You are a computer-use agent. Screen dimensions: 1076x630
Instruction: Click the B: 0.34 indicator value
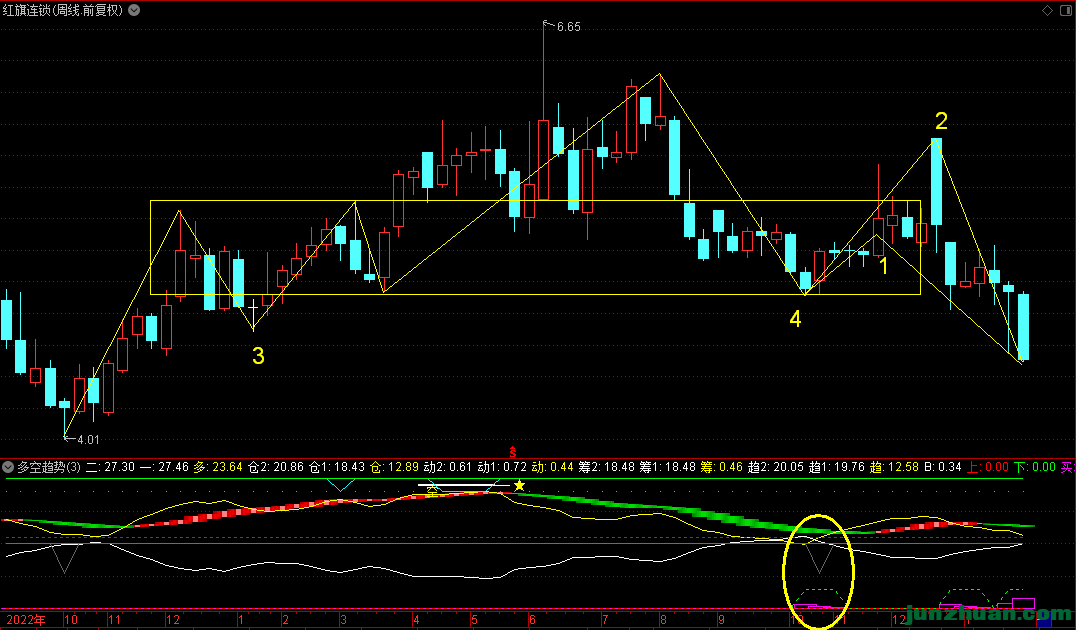click(x=943, y=467)
